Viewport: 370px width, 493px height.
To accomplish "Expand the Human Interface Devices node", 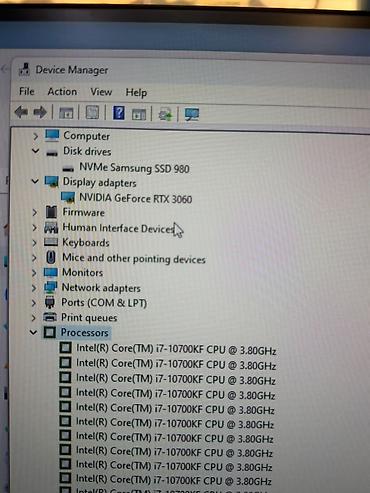I will tap(34, 227).
